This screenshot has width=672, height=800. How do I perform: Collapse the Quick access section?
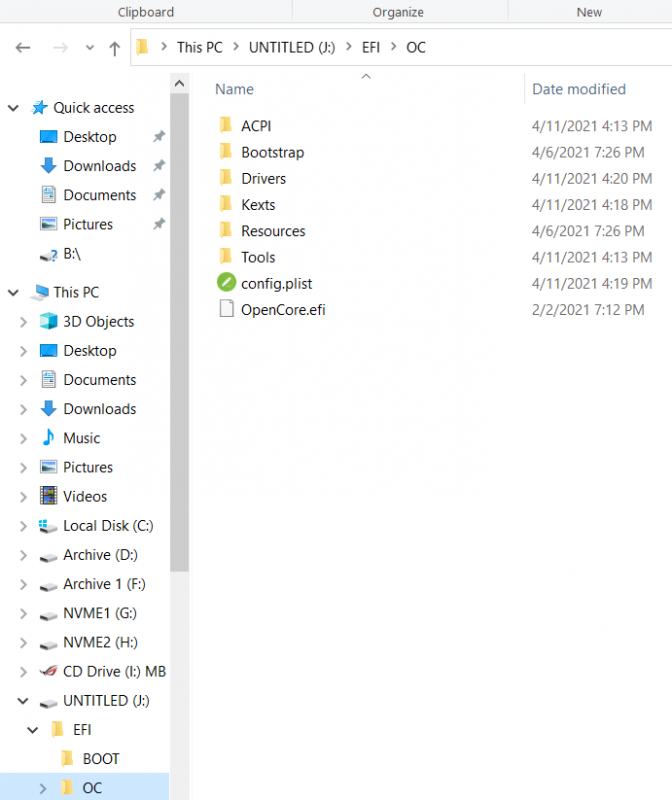tap(13, 108)
